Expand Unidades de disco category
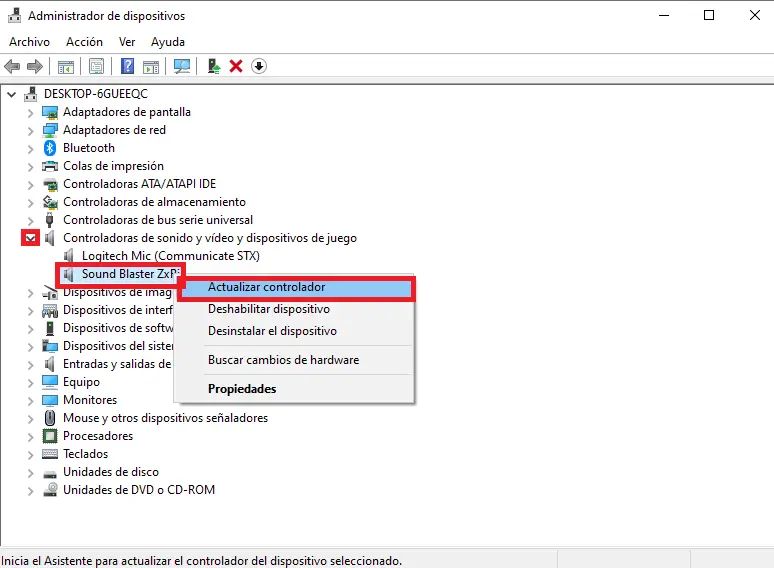Image resolution: width=774 pixels, height=568 pixels. tap(31, 473)
